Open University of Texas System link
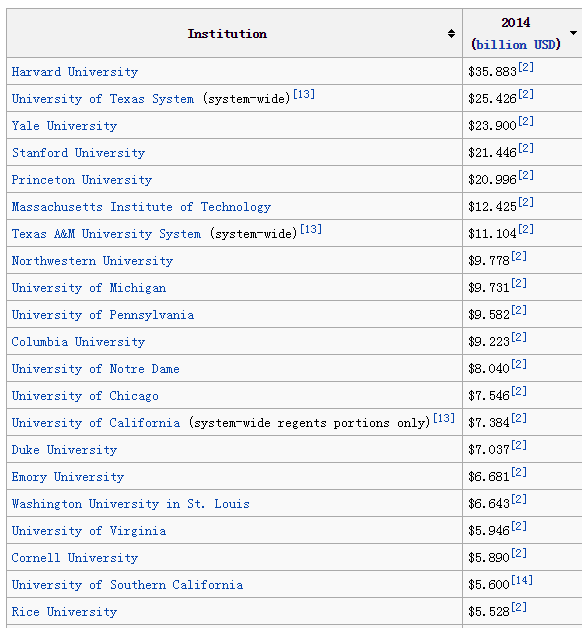The image size is (582, 628). click(x=103, y=99)
